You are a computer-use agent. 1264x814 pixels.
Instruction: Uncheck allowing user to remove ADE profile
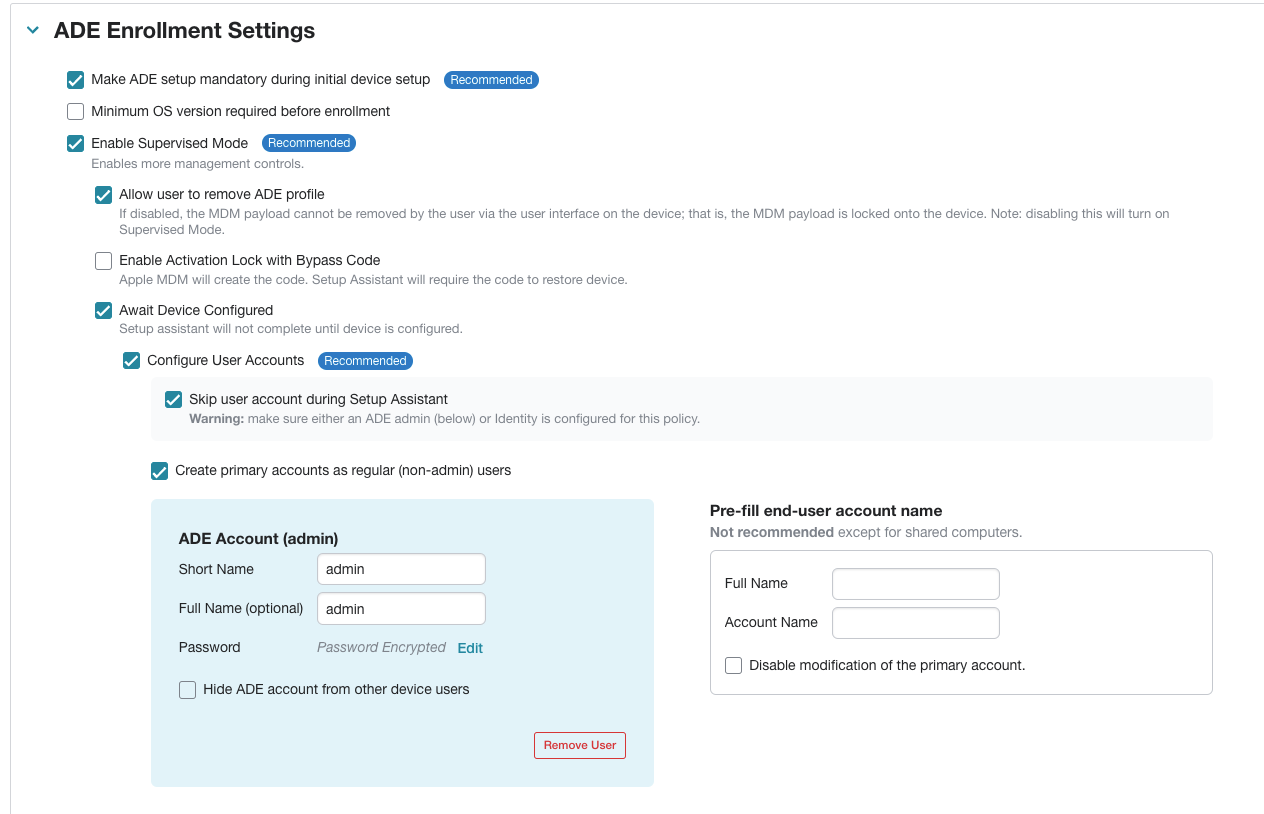[103, 195]
